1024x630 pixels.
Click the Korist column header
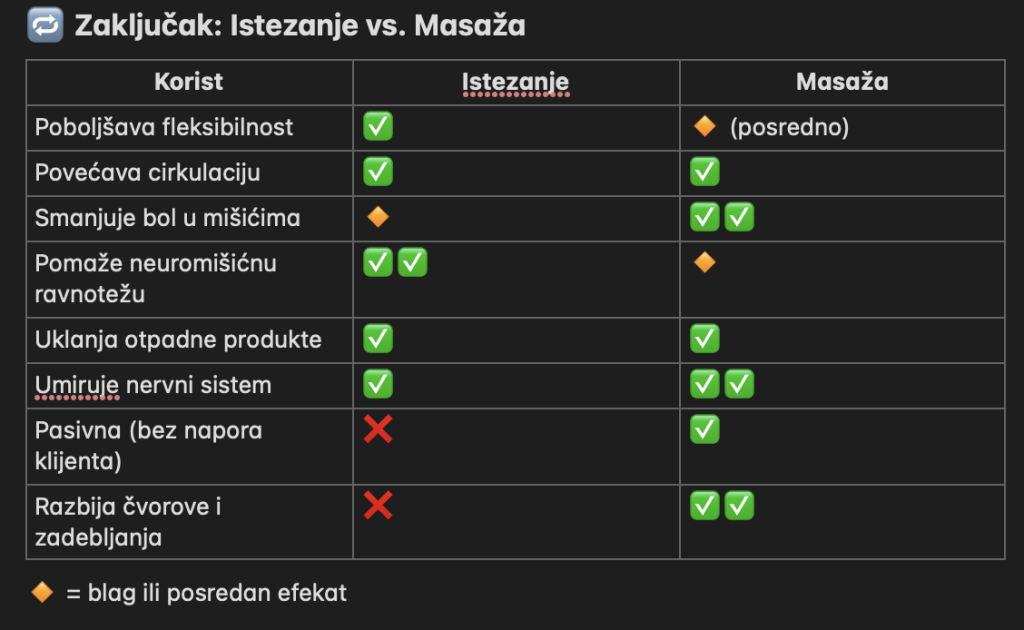pyautogui.click(x=189, y=82)
